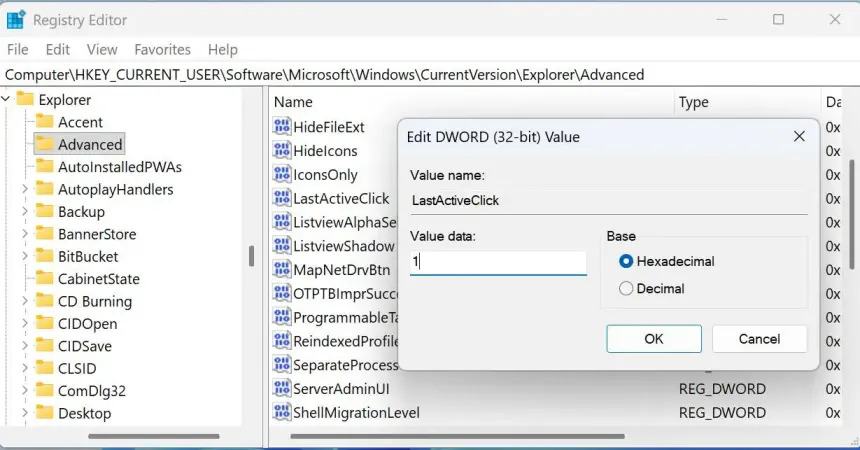Screen dimensions: 860x450
Task: Select the Accent folder icon
Action: 44,122
